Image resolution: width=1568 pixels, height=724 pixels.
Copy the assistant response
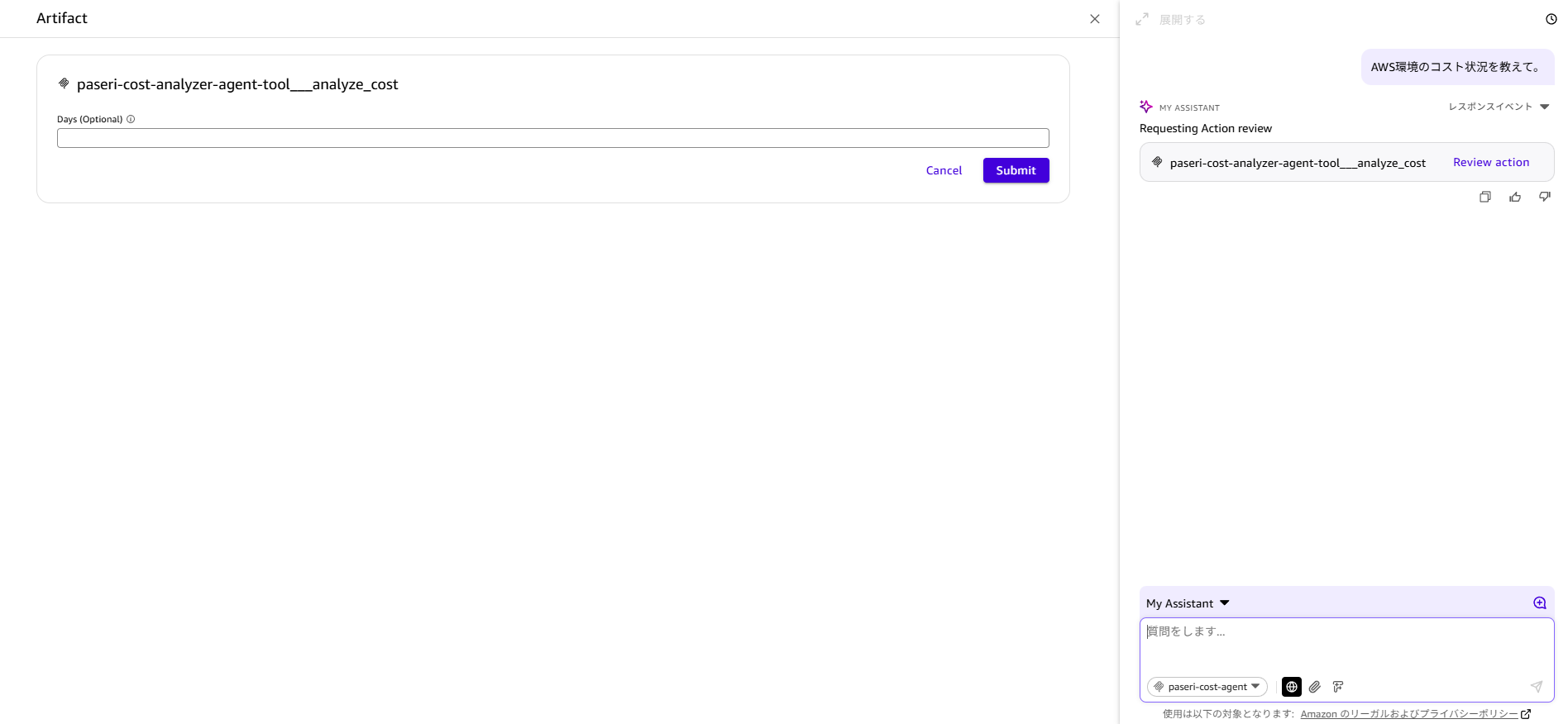click(x=1484, y=197)
